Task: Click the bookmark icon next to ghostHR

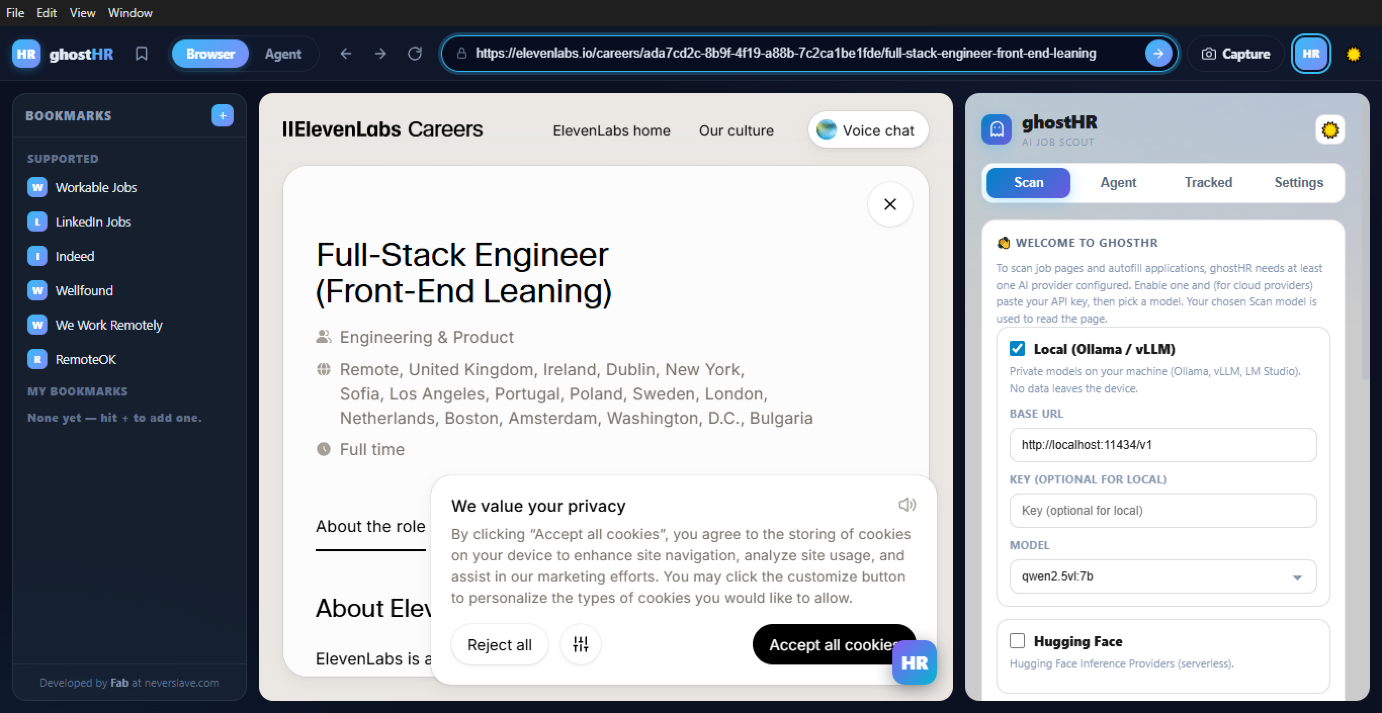Action: (142, 54)
